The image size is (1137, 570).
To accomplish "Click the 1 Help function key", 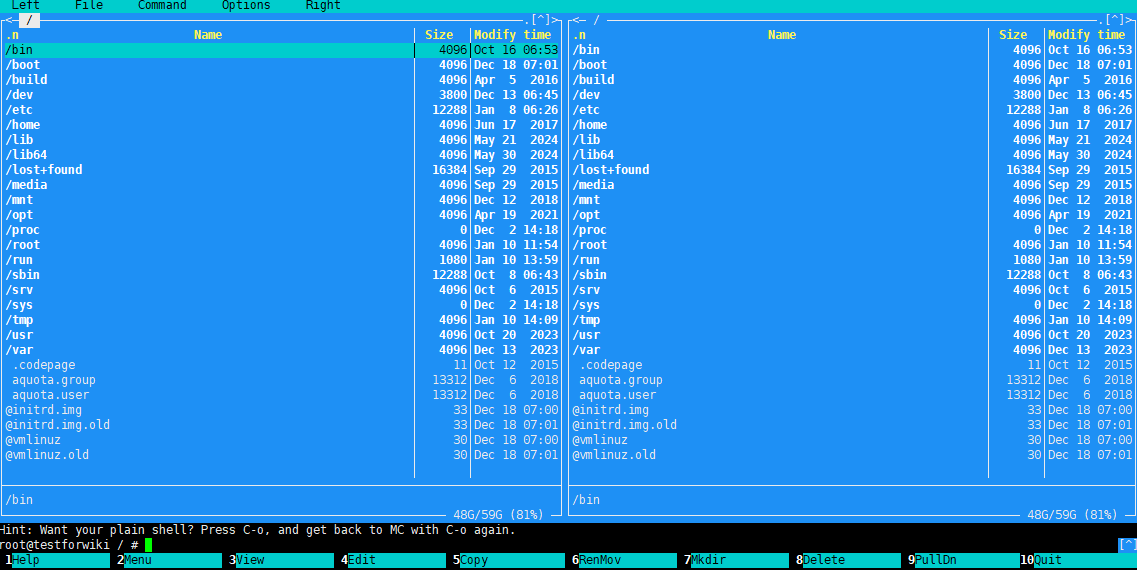I will click(57, 560).
